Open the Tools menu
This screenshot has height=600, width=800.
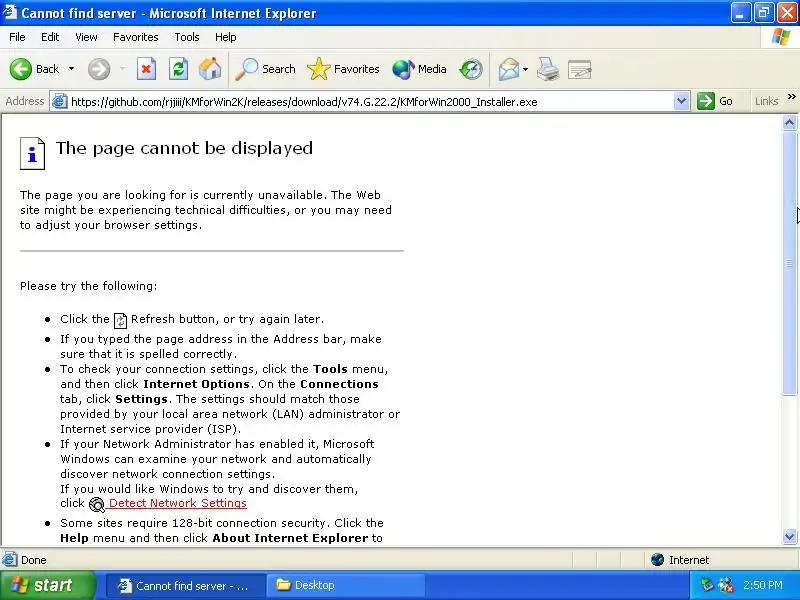point(187,37)
